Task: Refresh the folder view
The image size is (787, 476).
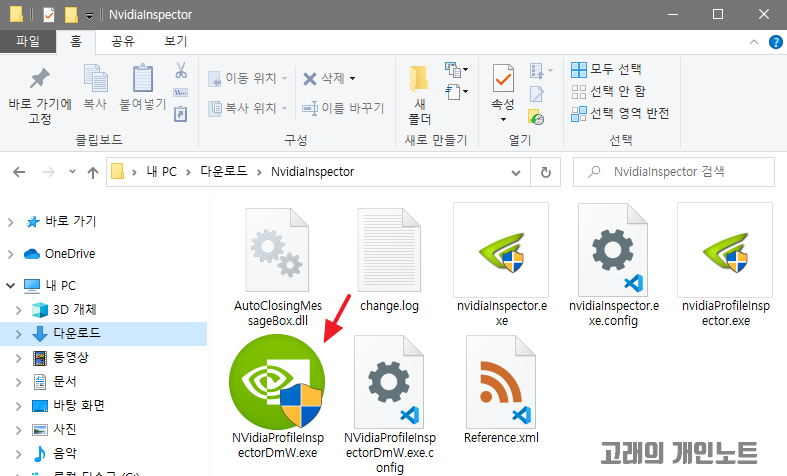Action: (x=546, y=173)
